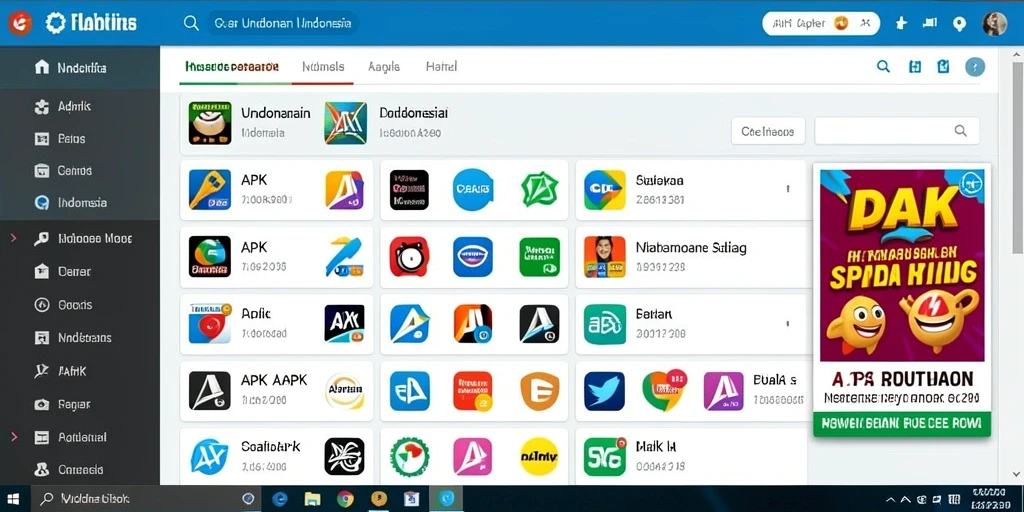Screen dimensions: 1024x512
Task: Open the green SYG Maik app icon
Action: [605, 456]
